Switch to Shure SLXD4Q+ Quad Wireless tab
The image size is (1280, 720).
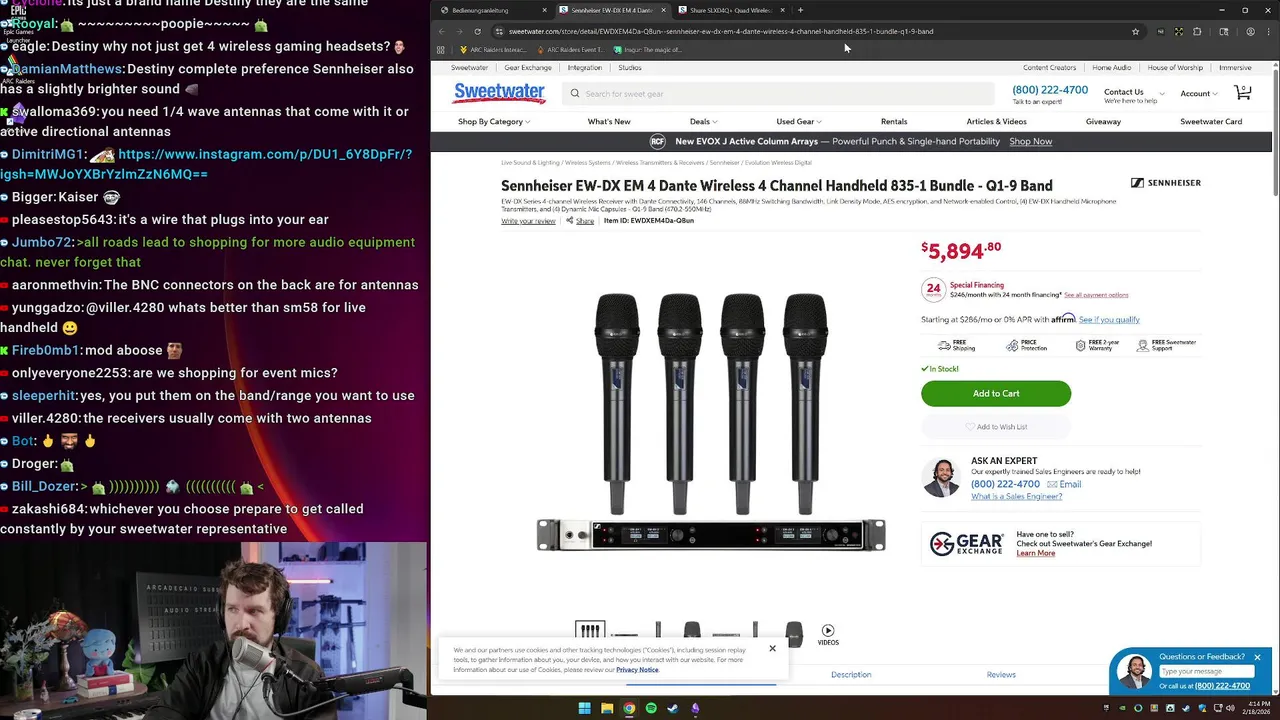pyautogui.click(x=731, y=10)
